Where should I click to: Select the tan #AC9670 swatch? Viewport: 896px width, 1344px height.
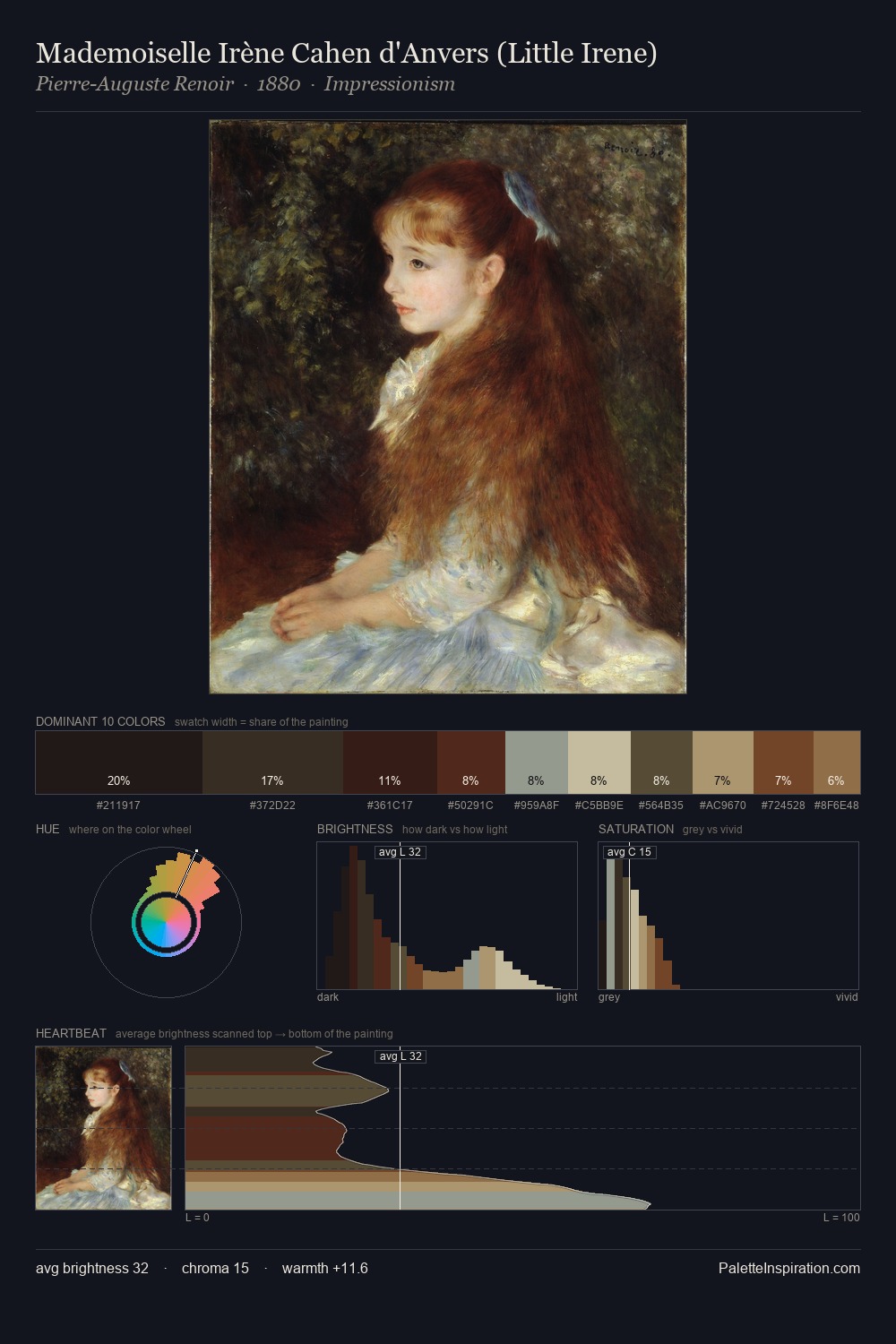[723, 762]
